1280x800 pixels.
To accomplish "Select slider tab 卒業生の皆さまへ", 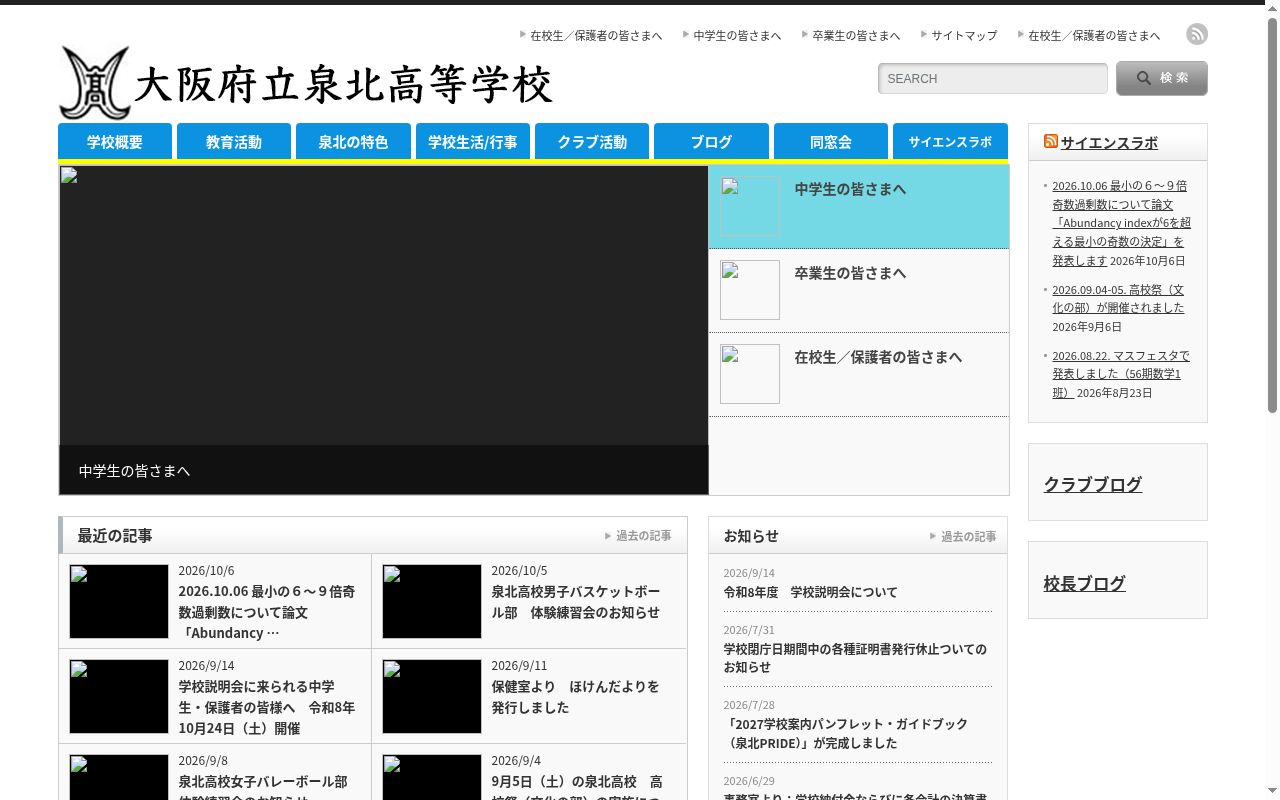I will point(859,291).
